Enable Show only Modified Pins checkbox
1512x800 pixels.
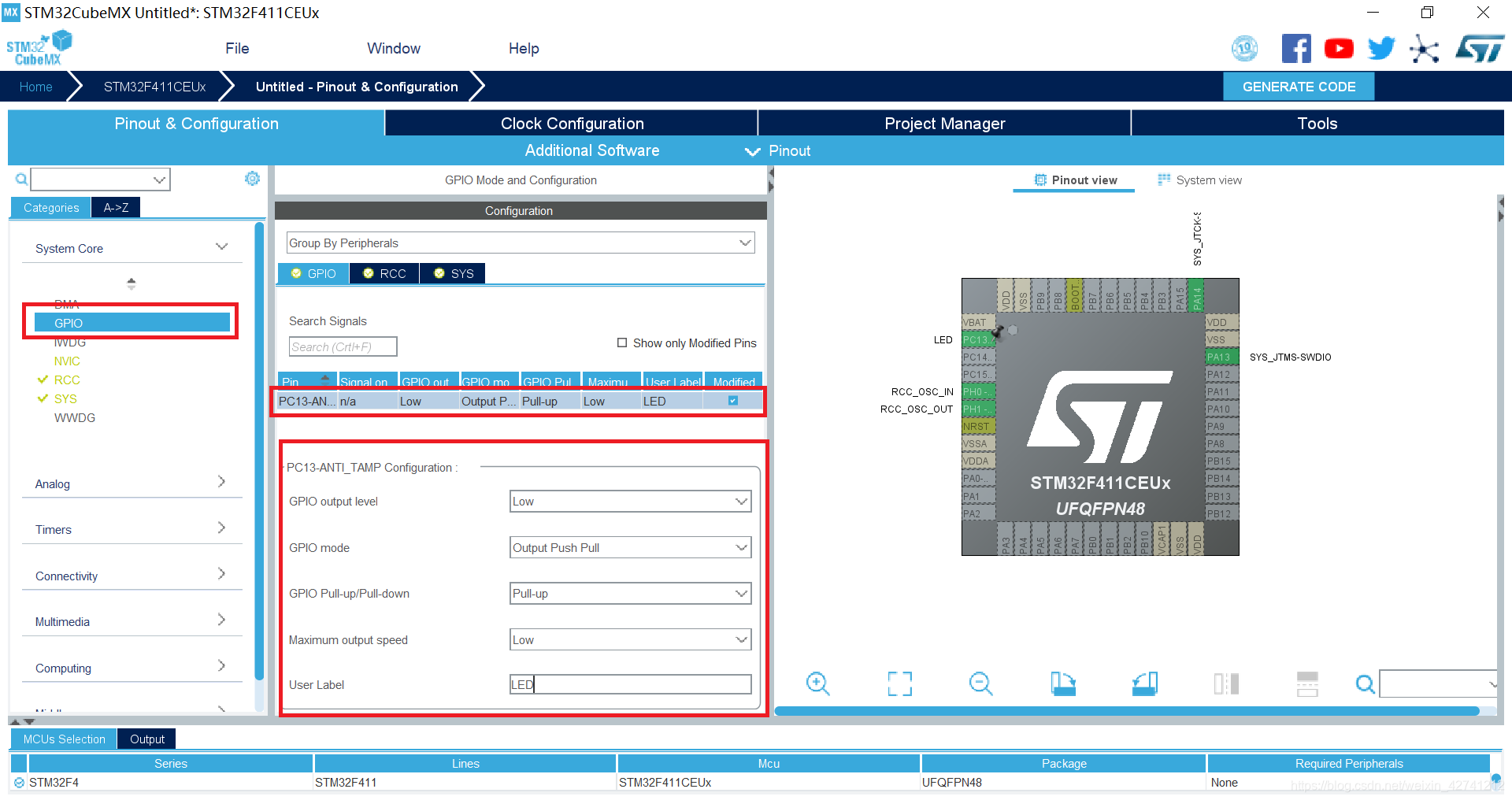622,343
